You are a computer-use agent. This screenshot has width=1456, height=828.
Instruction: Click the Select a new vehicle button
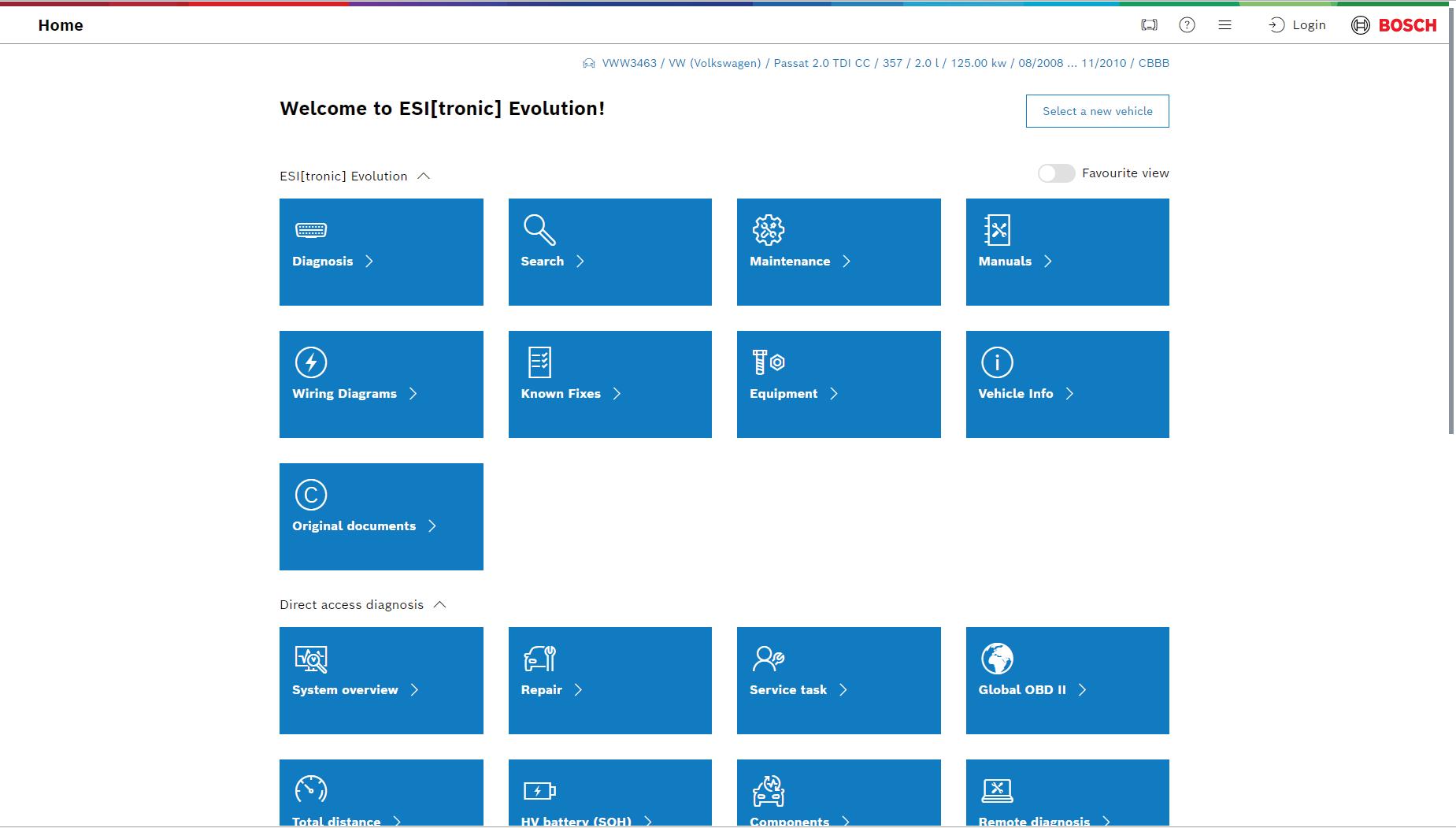pyautogui.click(x=1098, y=111)
